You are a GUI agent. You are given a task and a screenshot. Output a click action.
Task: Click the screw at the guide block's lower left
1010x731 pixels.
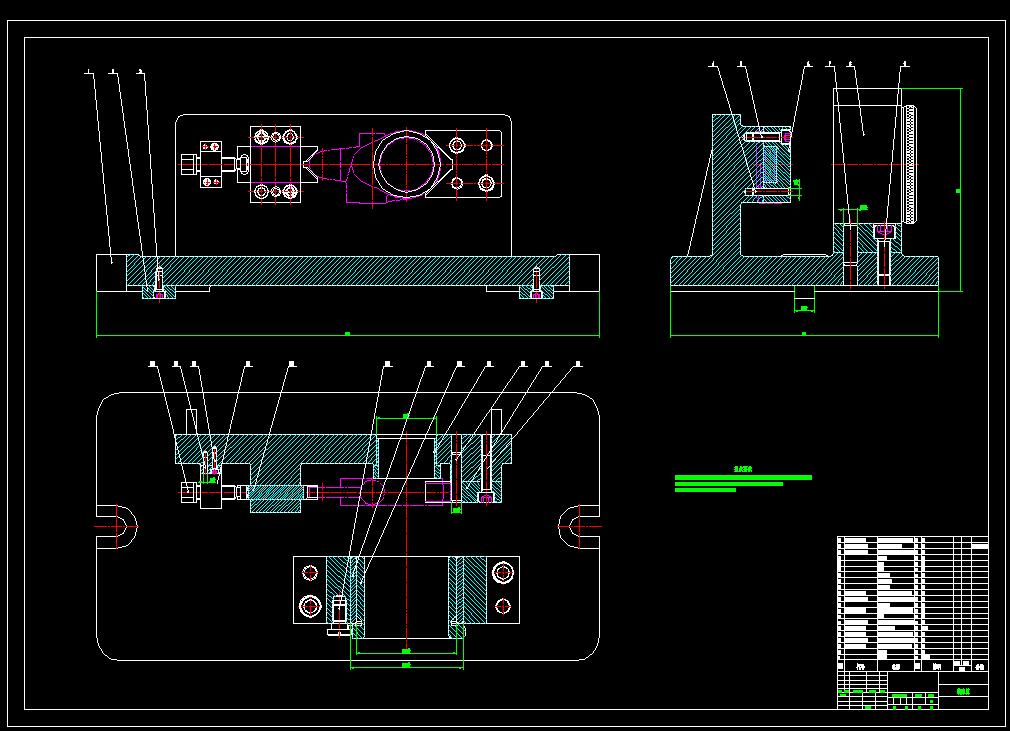339,616
